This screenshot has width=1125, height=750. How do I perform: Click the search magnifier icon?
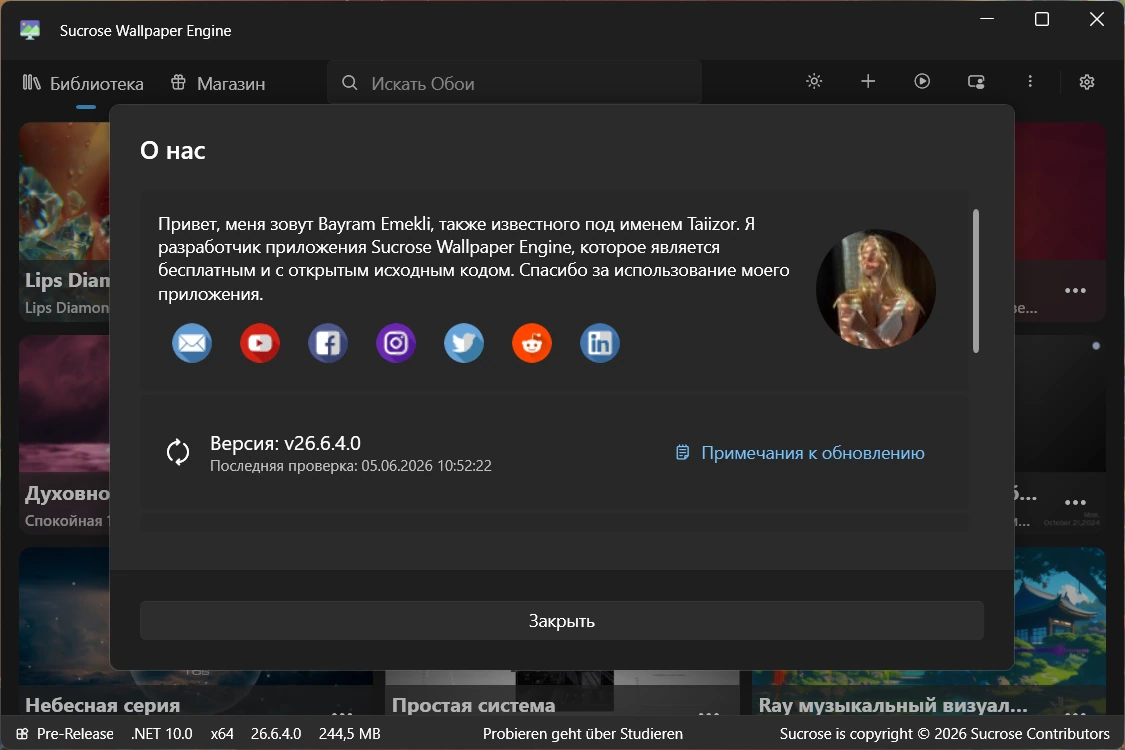(349, 83)
